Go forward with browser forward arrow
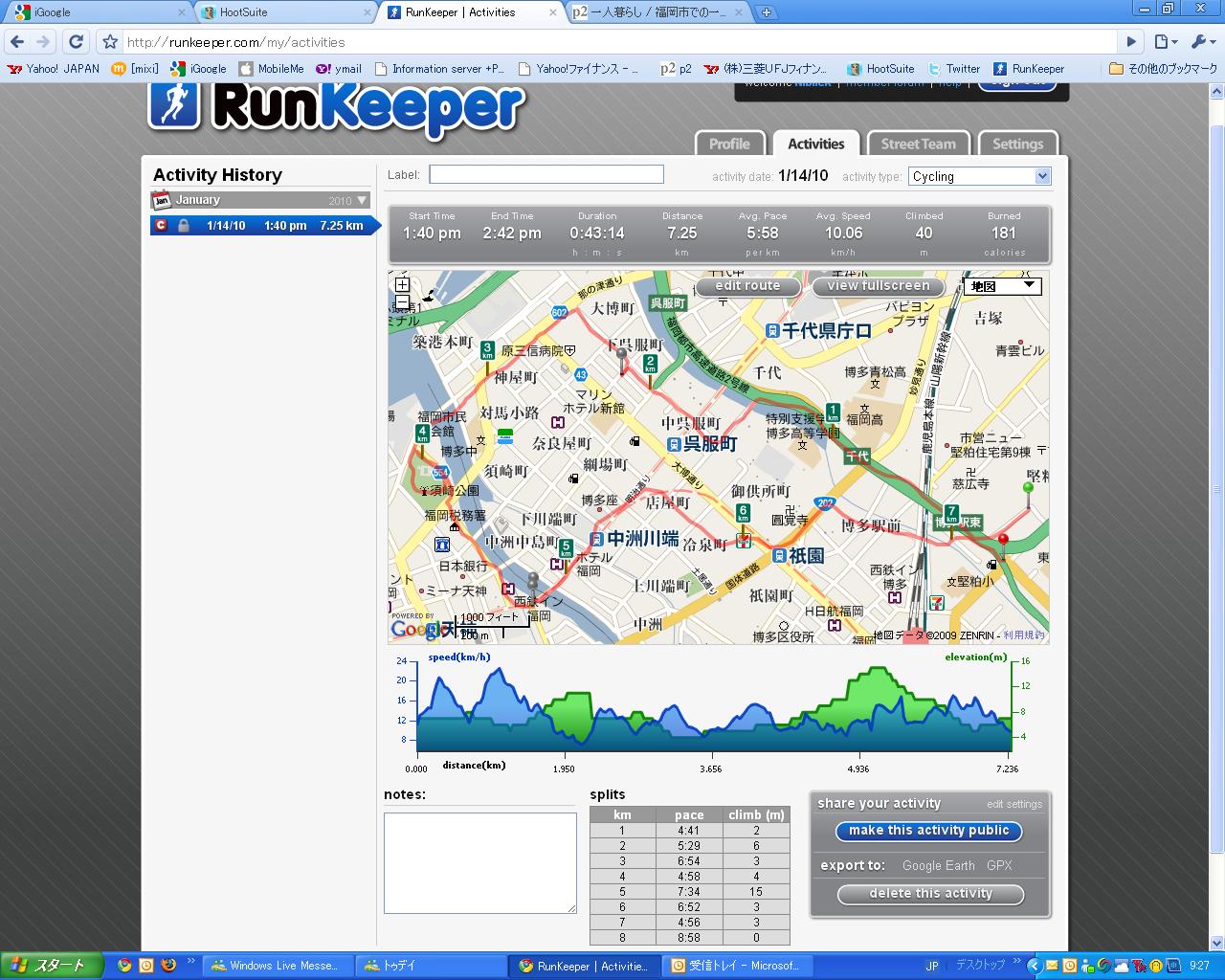 coord(43,42)
